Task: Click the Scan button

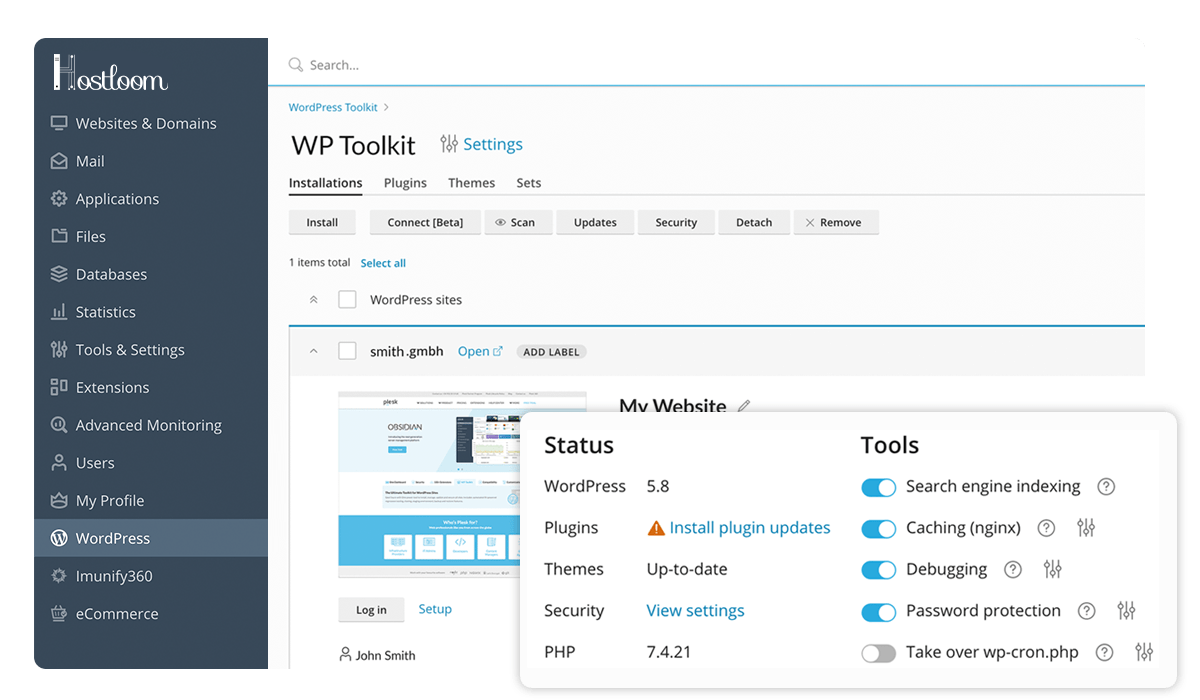Action: point(517,222)
